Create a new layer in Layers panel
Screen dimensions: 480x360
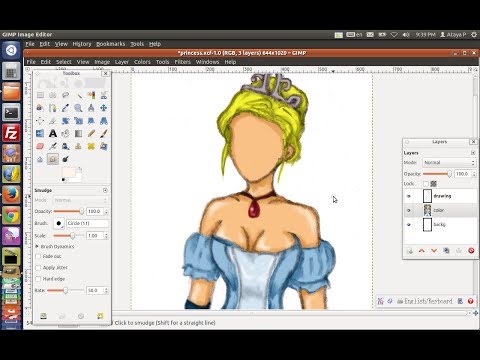(410, 251)
